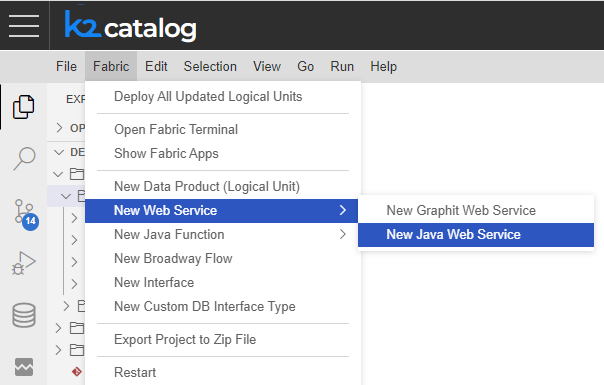Open the hamburger main menu

pos(24,26)
